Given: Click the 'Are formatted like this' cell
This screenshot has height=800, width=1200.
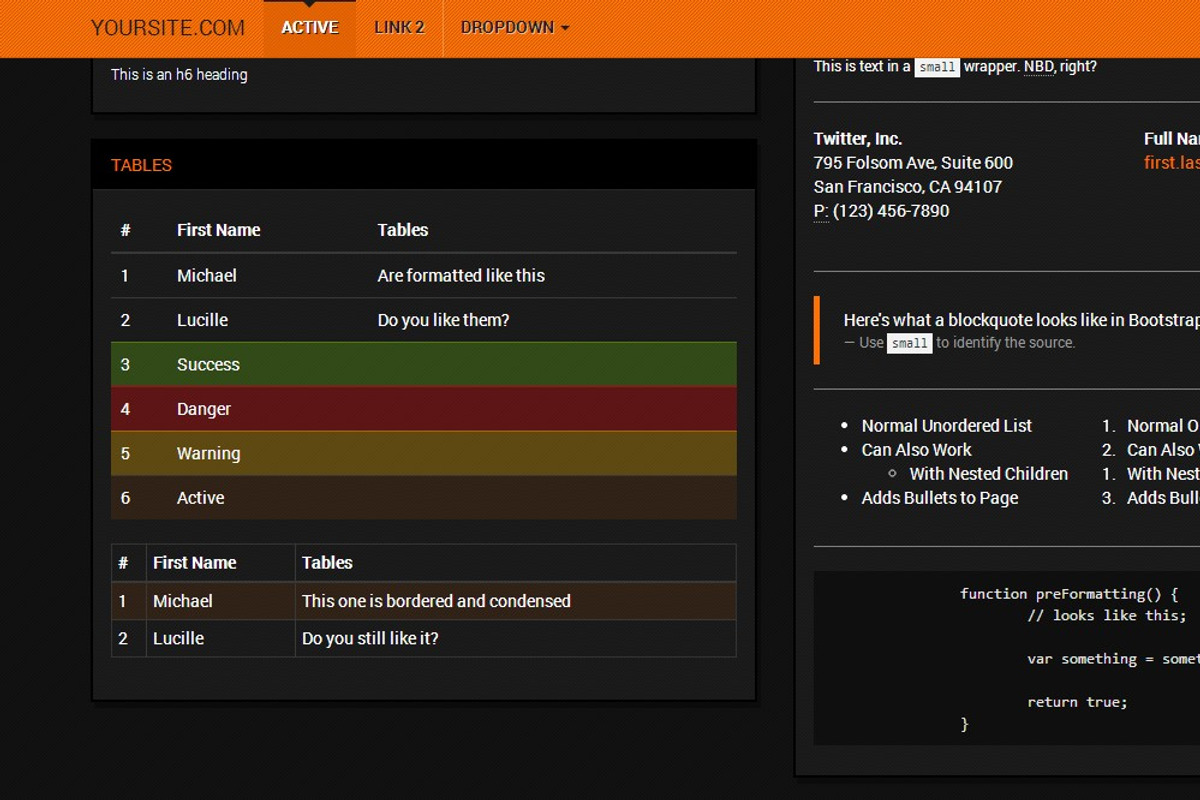Looking at the screenshot, I should (461, 275).
